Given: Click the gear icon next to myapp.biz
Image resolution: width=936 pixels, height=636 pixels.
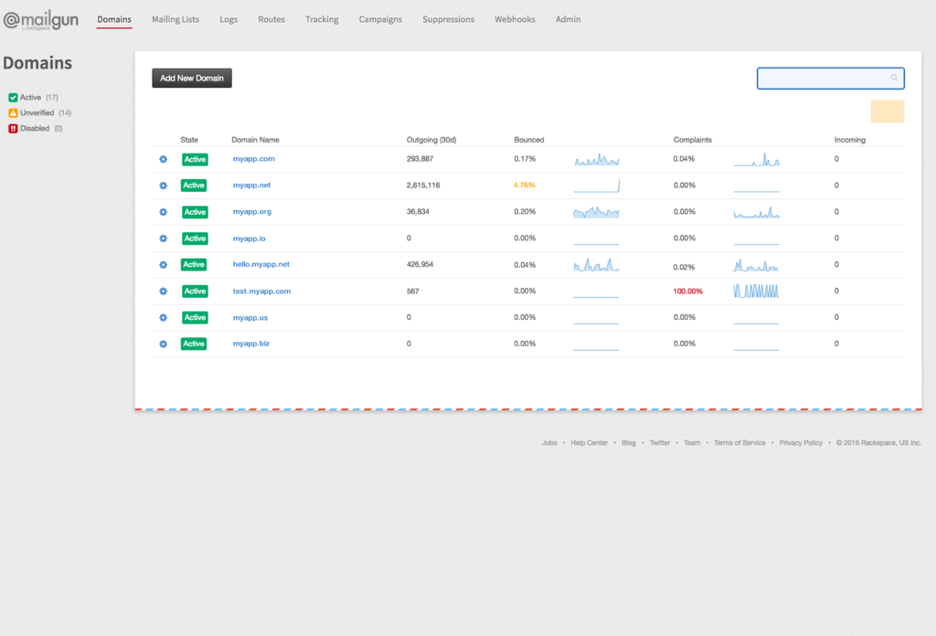Looking at the screenshot, I should [x=163, y=343].
